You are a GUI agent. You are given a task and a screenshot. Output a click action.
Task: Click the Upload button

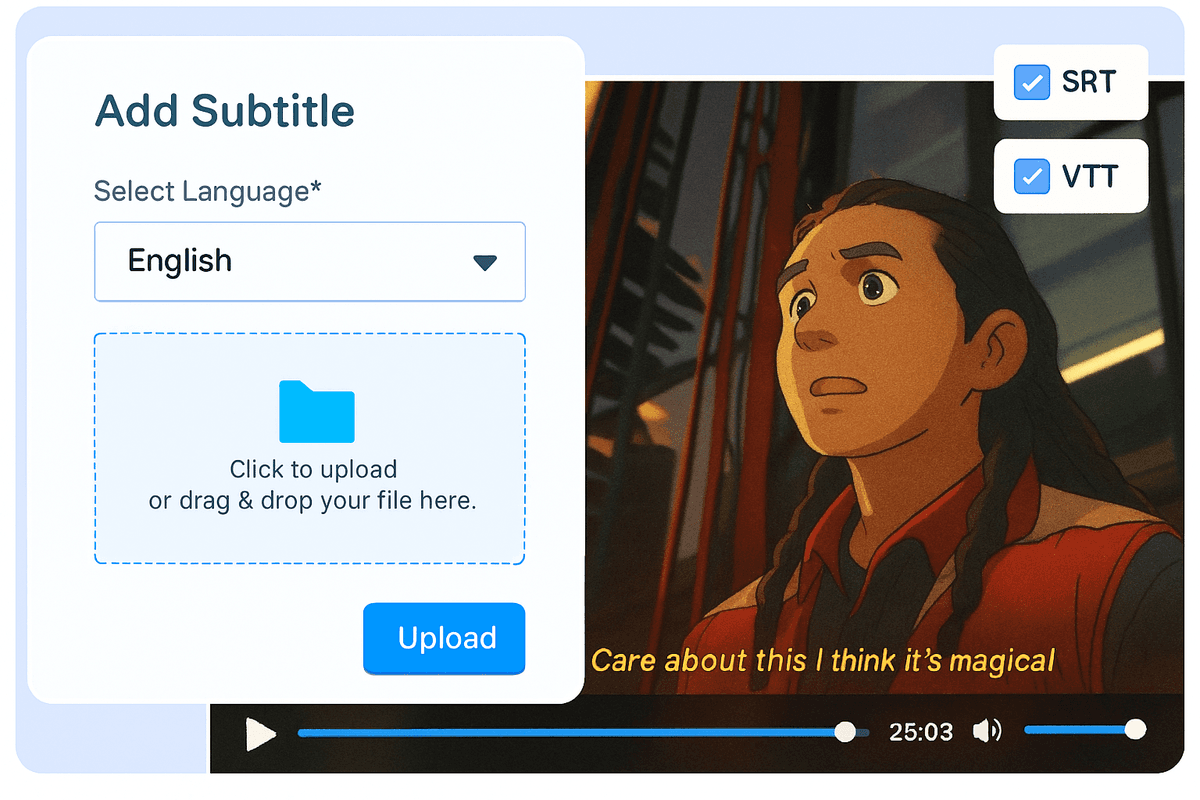tap(444, 638)
